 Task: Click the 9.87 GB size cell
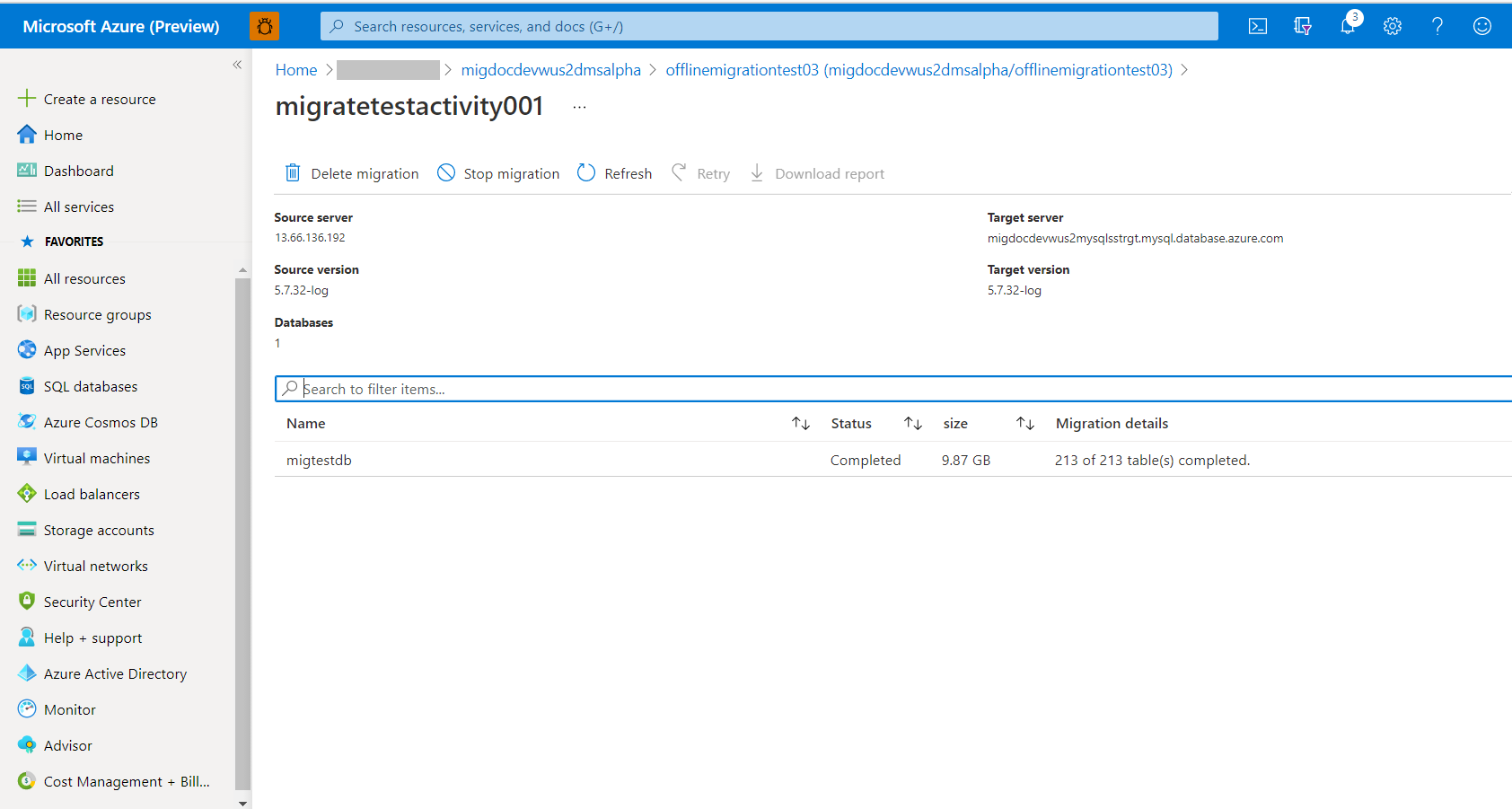pyautogui.click(x=966, y=460)
